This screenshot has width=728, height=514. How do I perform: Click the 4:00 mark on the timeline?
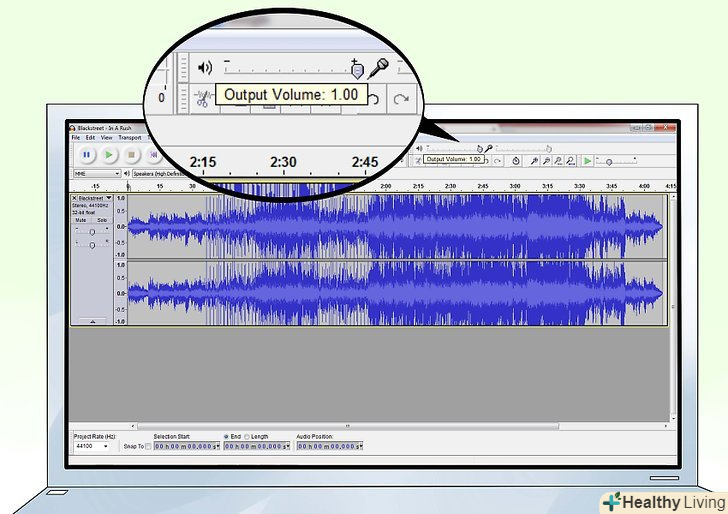(x=644, y=186)
